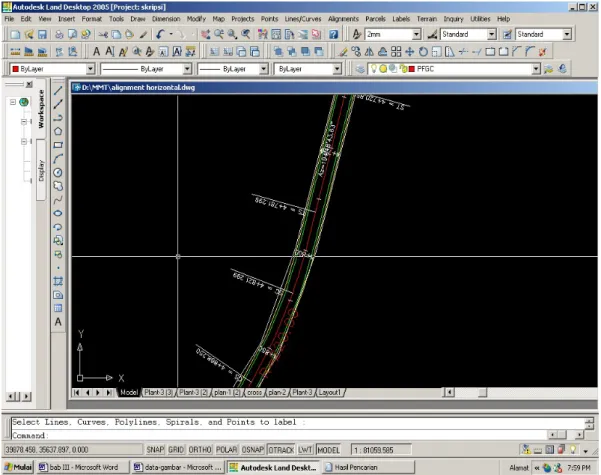Select the Erase tool in modify toolbar
The width and height of the screenshot is (601, 475).
pos(343,51)
